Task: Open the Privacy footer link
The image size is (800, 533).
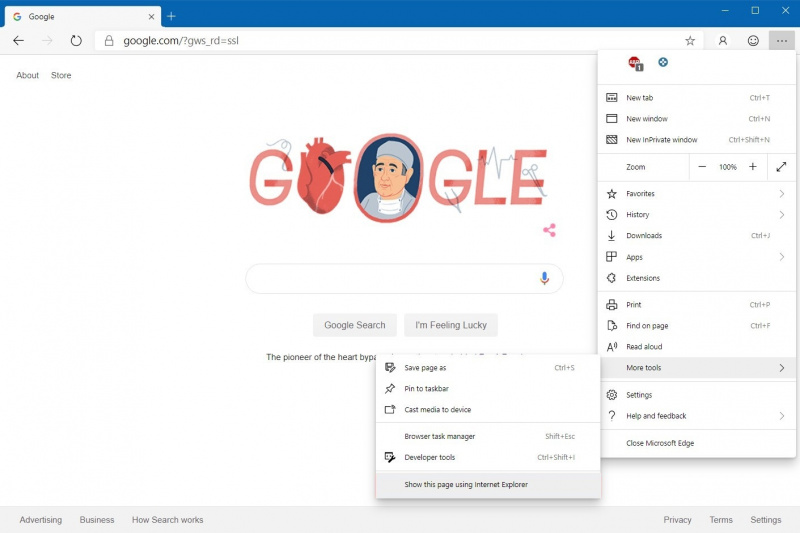Action: click(x=677, y=520)
